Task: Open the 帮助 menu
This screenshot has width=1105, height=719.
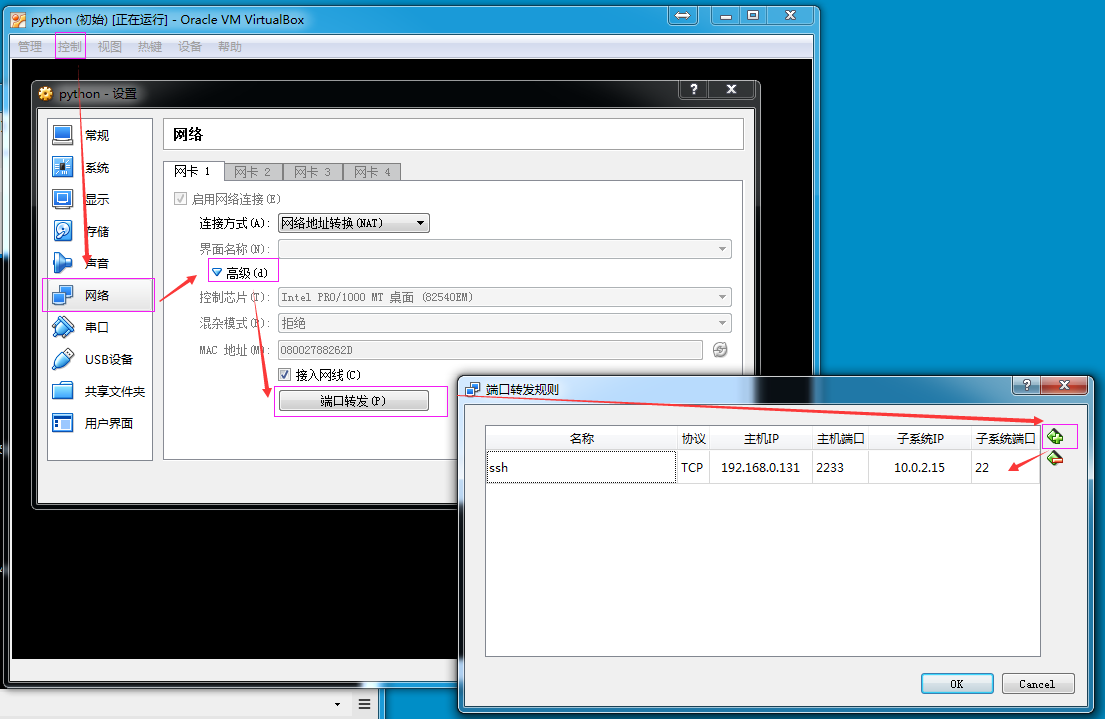Action: pyautogui.click(x=230, y=47)
